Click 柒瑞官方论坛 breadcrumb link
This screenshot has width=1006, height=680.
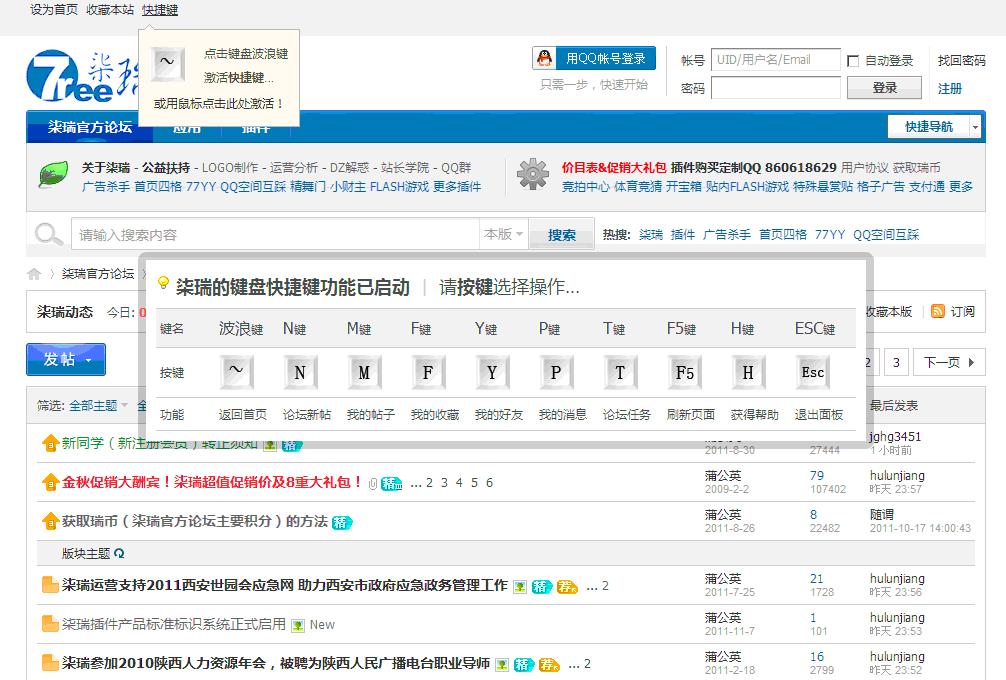[x=98, y=274]
